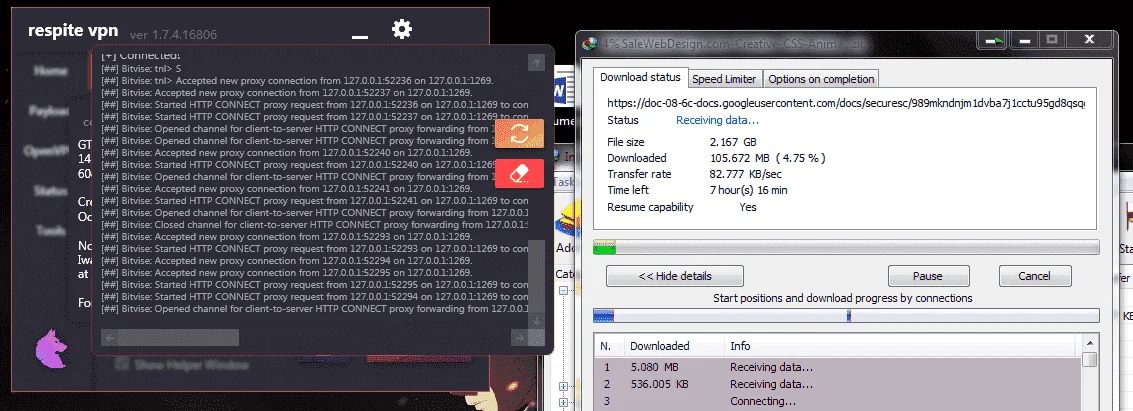Screen dimensions: 1133x411
Task: Click the log panel scroll-up arrow
Action: (x=536, y=63)
